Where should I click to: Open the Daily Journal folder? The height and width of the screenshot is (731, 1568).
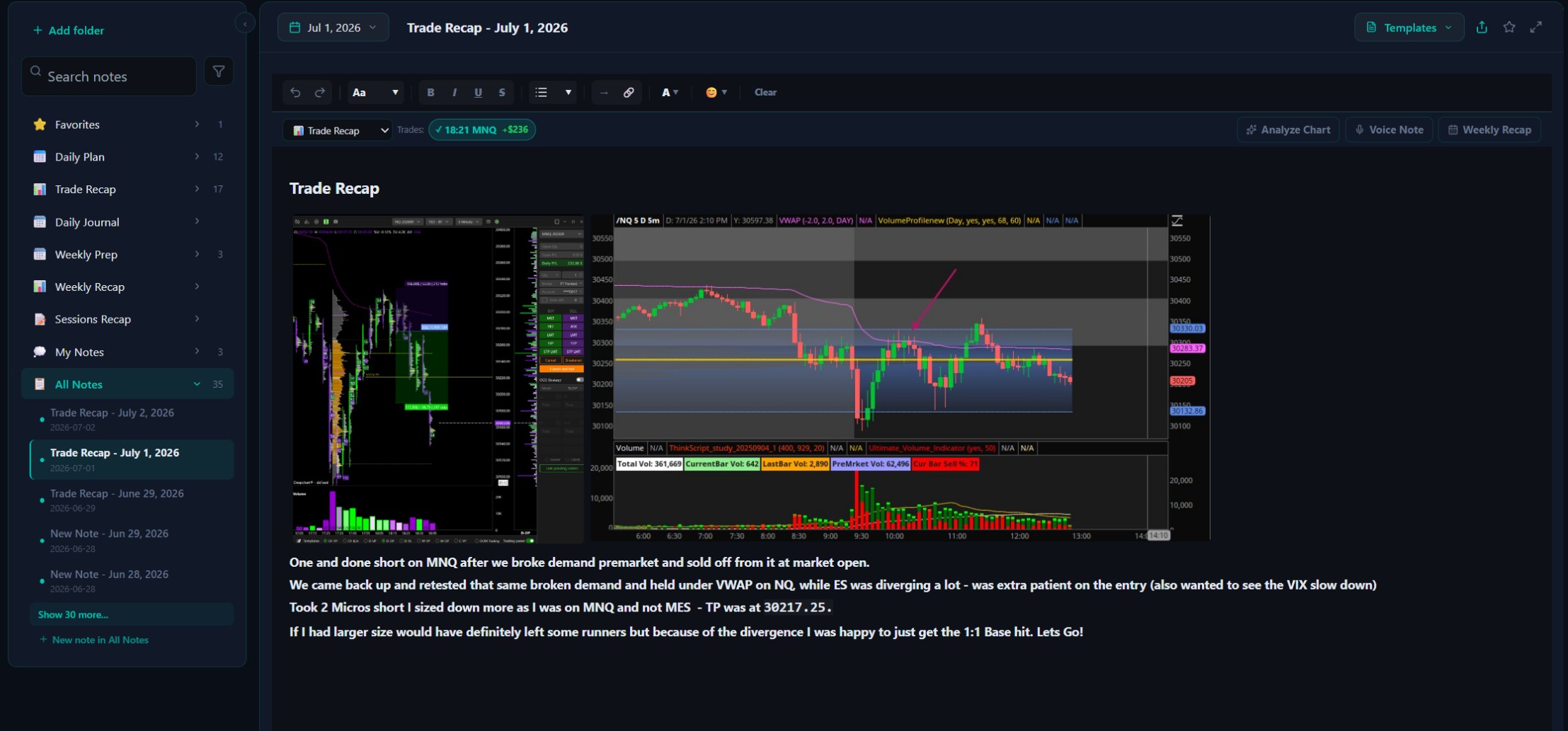pyautogui.click(x=127, y=222)
